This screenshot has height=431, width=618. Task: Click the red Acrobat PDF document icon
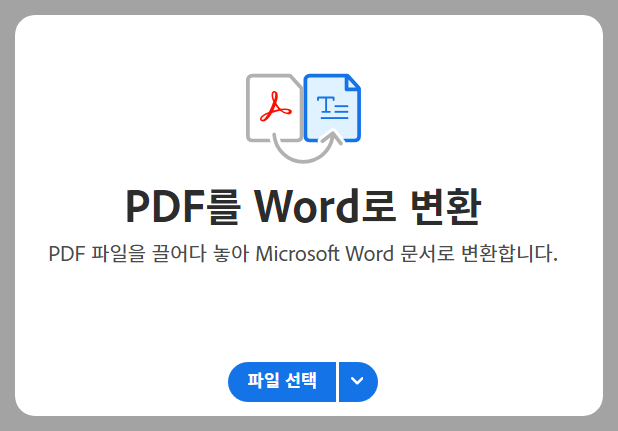[274, 108]
